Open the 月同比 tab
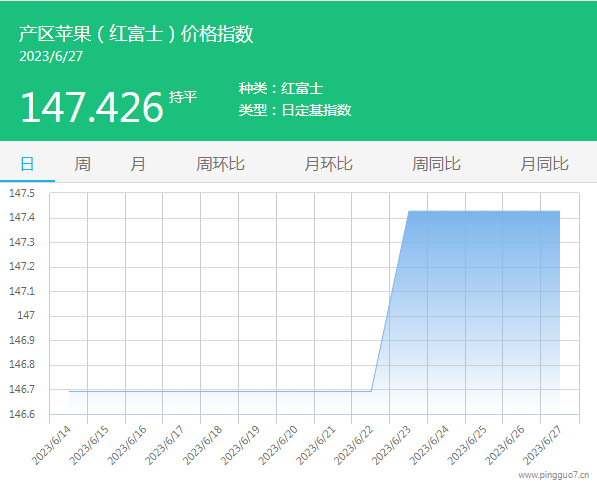This screenshot has height=485, width=597. point(544,164)
